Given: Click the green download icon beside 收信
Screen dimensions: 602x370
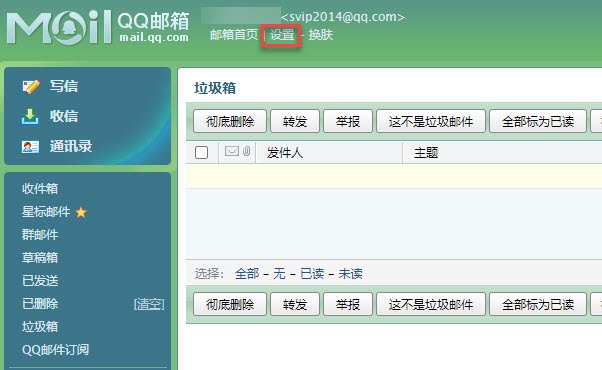Looking at the screenshot, I should 30,116.
